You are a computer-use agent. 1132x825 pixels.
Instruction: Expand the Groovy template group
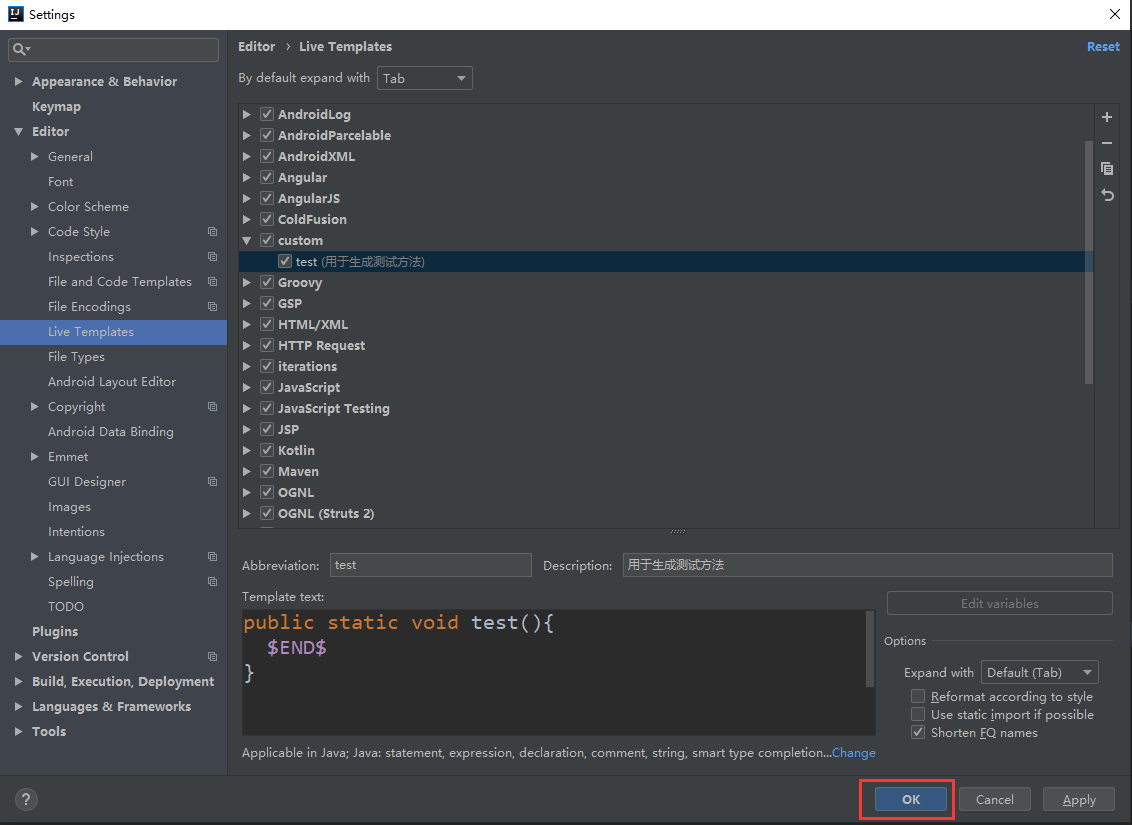pos(247,282)
